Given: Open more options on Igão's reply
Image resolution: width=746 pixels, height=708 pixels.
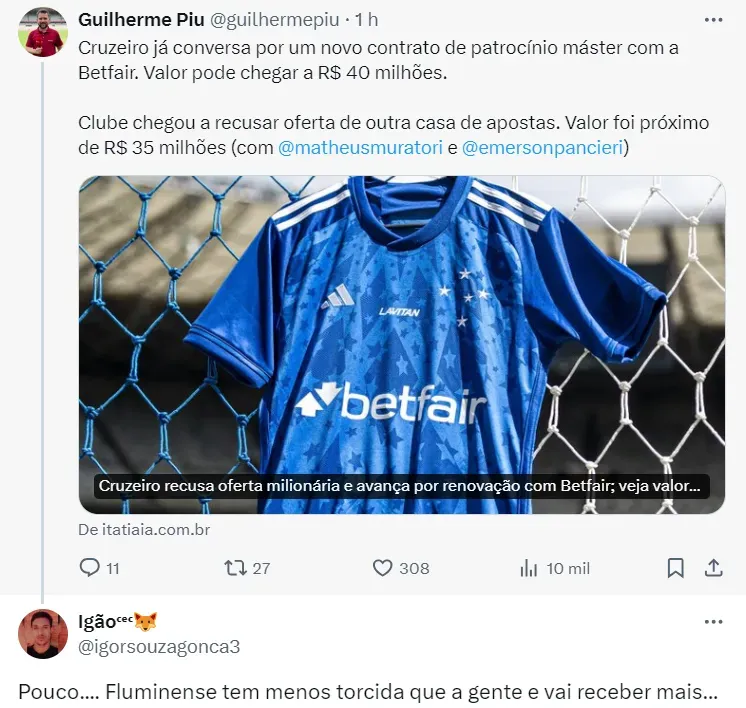Looking at the screenshot, I should [714, 622].
